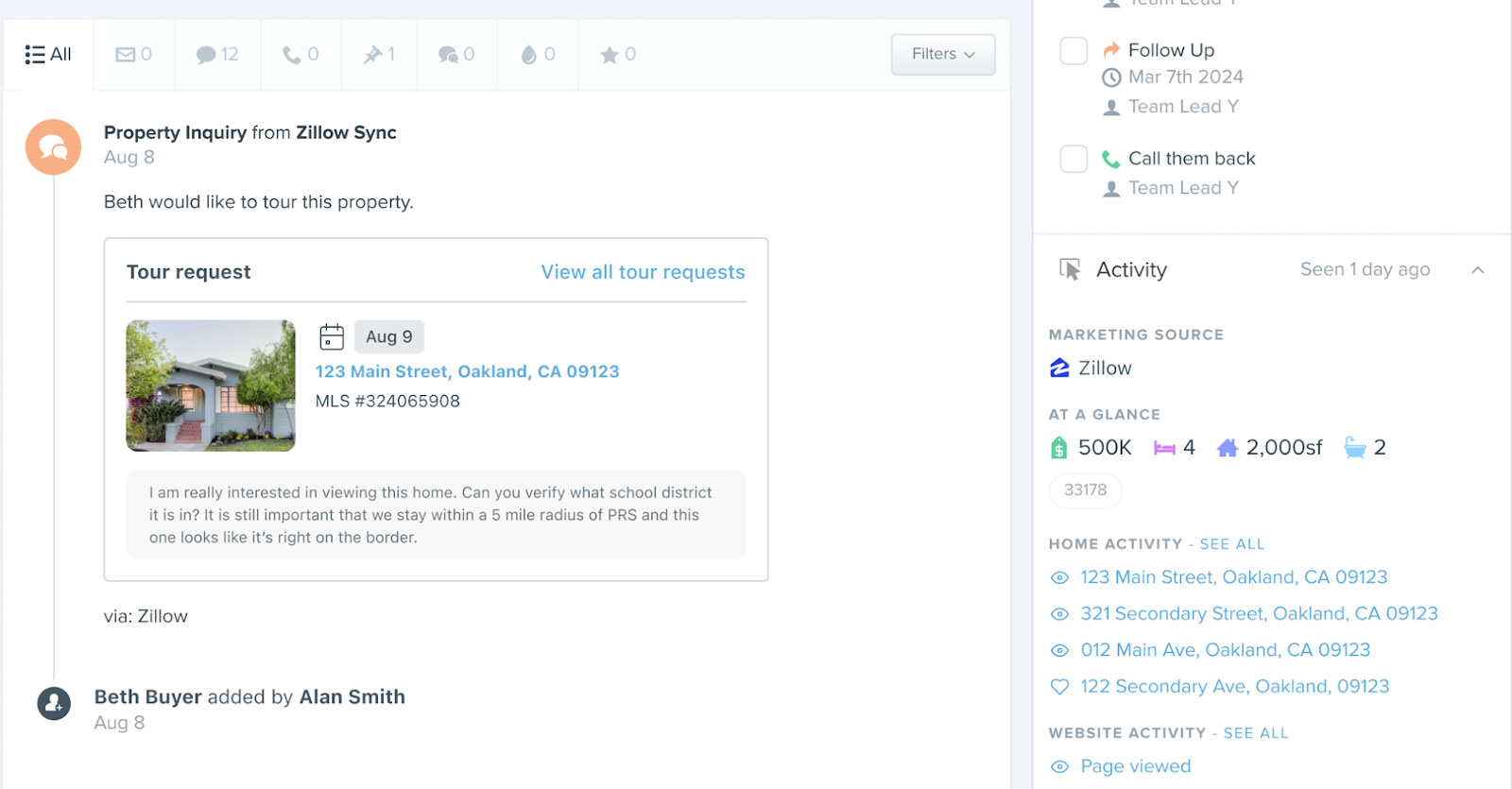
Task: Show the pinned notes filter tab
Action: tap(379, 55)
